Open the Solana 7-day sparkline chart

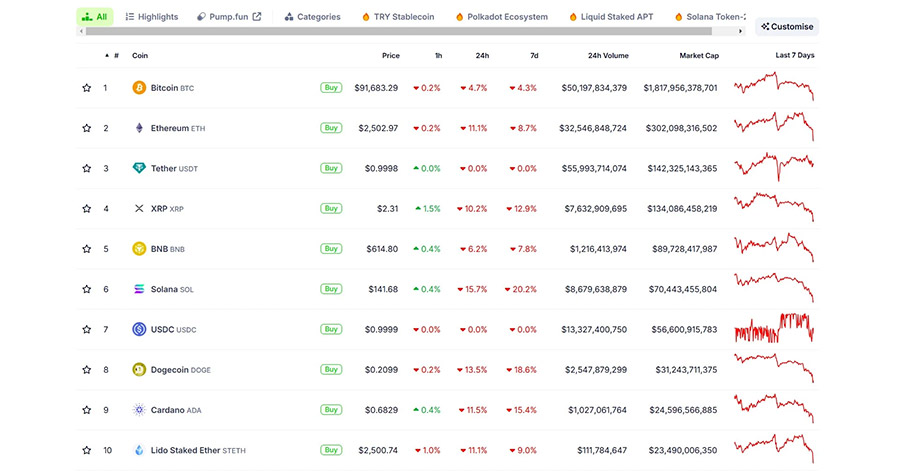point(774,287)
